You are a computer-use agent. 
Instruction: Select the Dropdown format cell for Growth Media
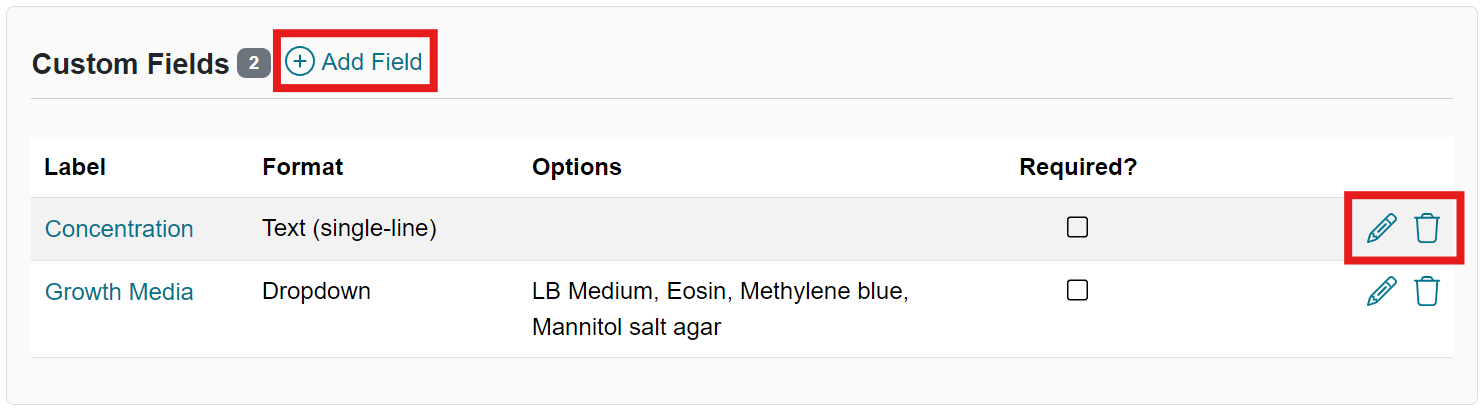coord(316,292)
